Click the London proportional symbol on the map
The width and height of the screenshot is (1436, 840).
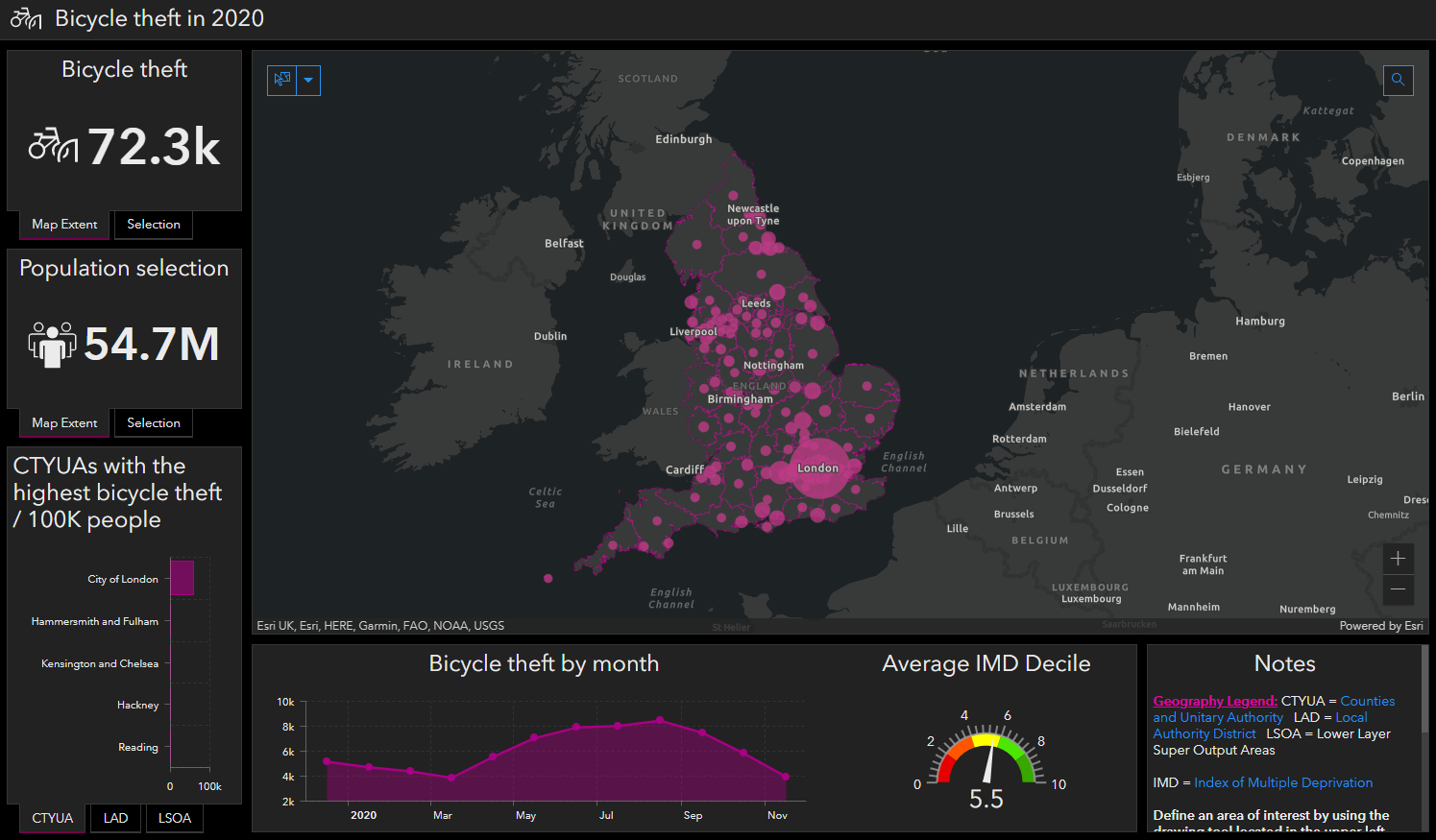[818, 468]
